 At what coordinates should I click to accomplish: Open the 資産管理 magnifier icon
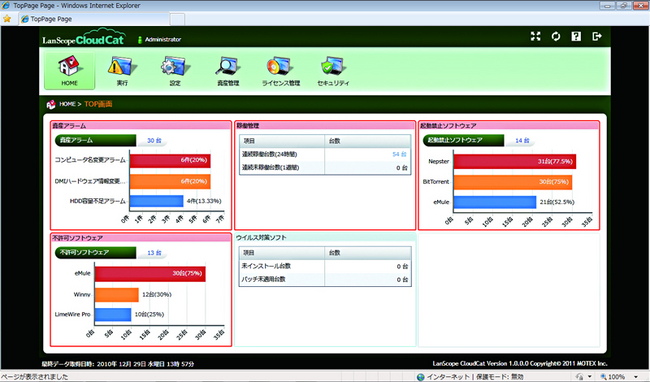pyautogui.click(x=228, y=70)
